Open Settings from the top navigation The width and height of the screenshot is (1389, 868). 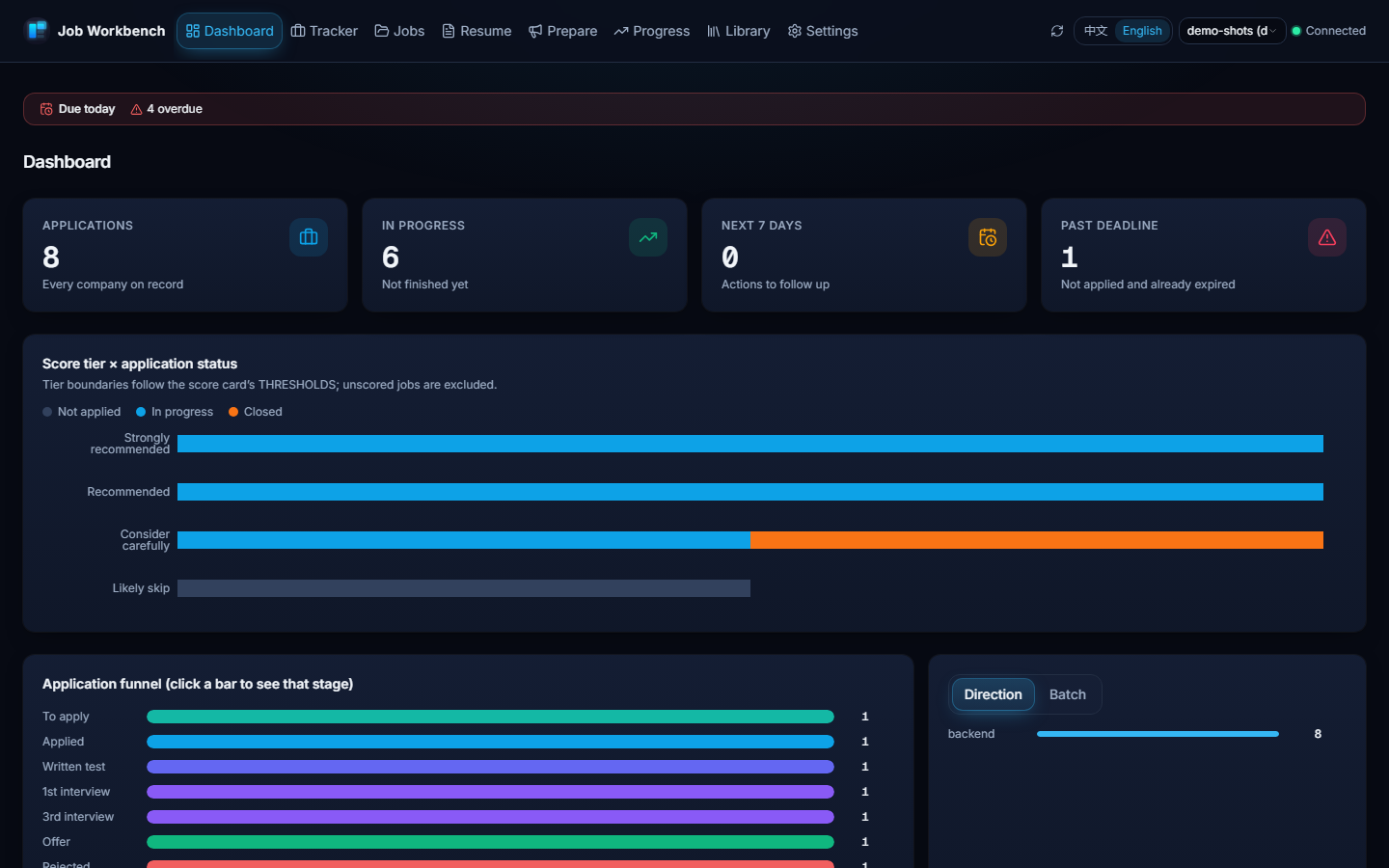click(823, 31)
